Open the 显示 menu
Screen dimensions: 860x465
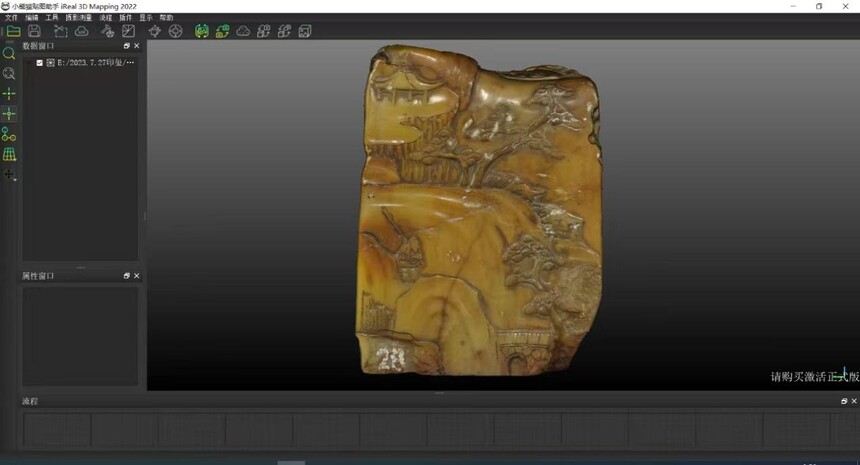coord(146,18)
